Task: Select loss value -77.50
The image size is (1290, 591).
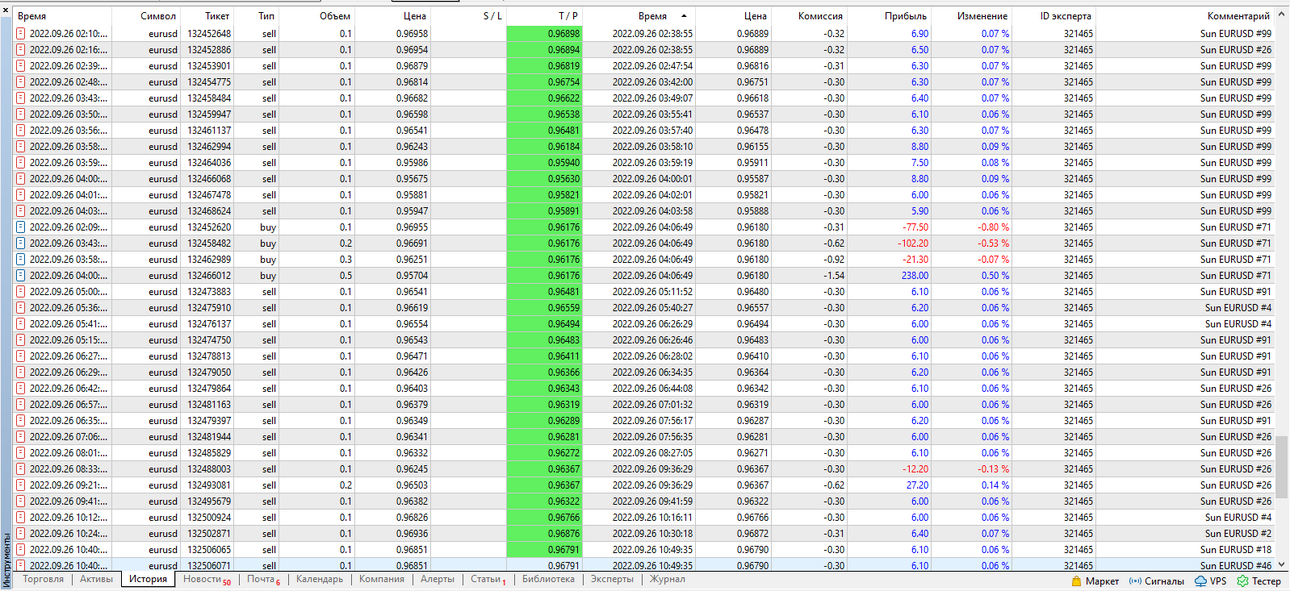Action: [x=914, y=228]
